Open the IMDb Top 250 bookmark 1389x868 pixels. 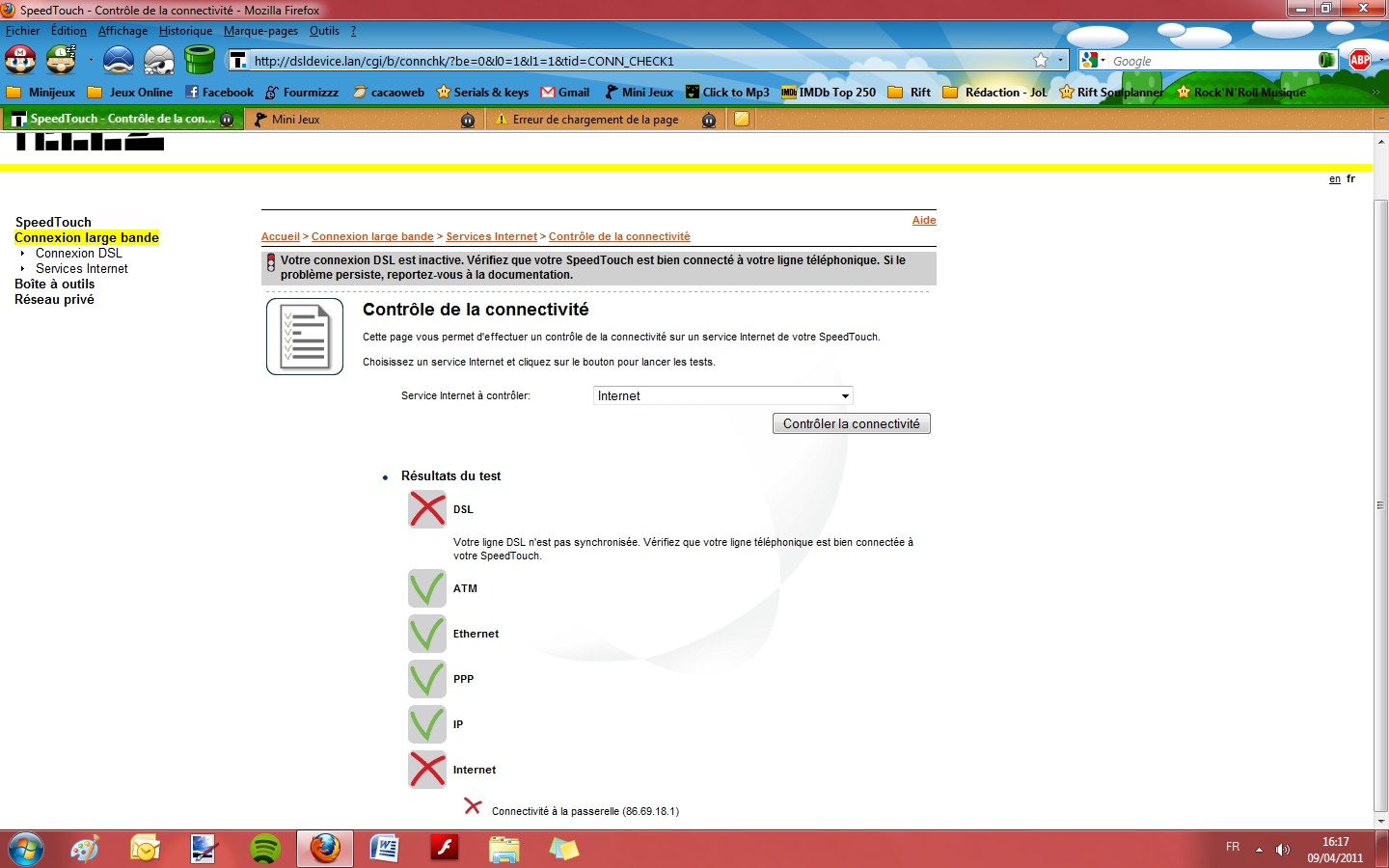[829, 93]
